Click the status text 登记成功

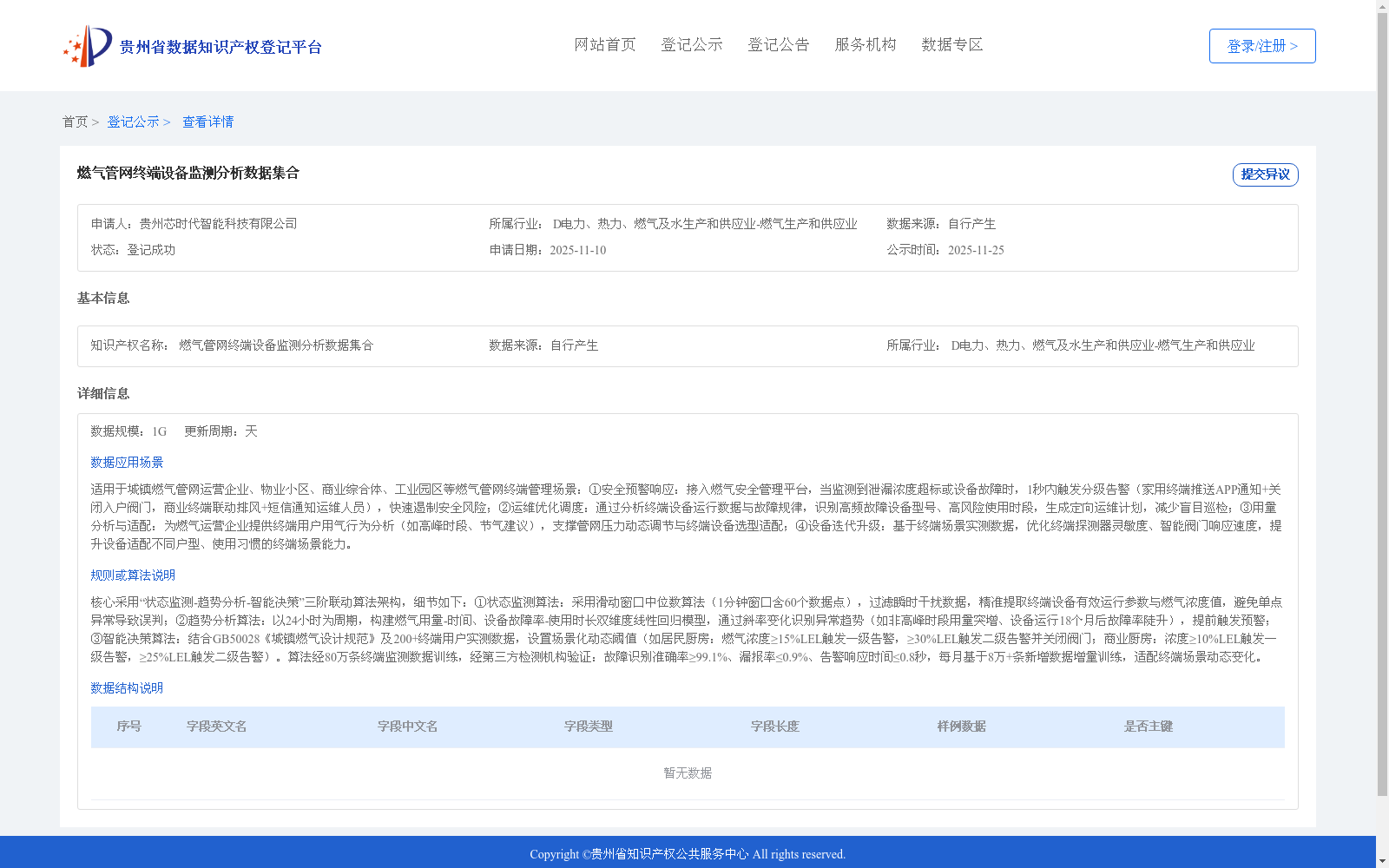click(151, 250)
